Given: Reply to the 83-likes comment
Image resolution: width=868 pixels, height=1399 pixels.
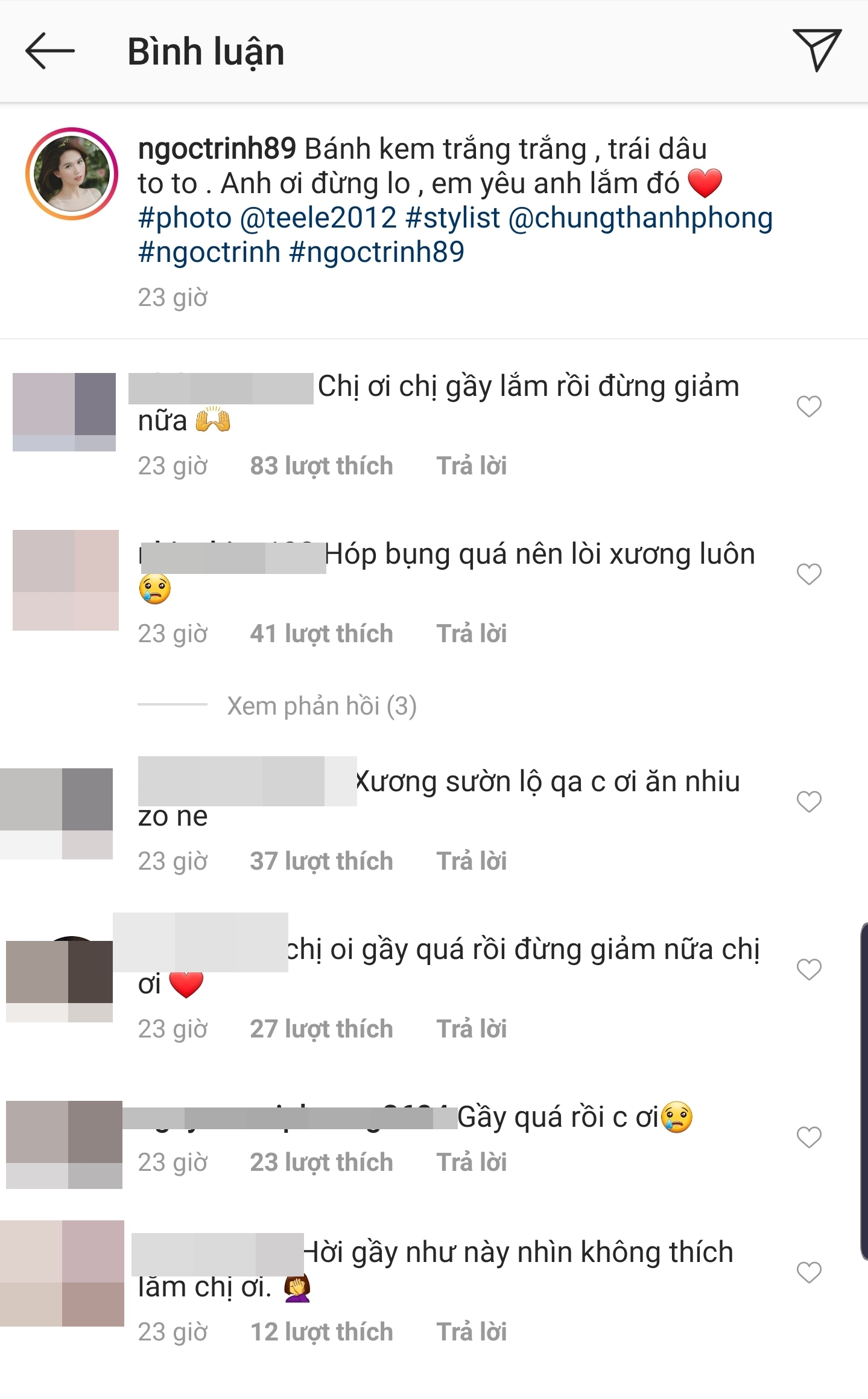Looking at the screenshot, I should tap(472, 466).
